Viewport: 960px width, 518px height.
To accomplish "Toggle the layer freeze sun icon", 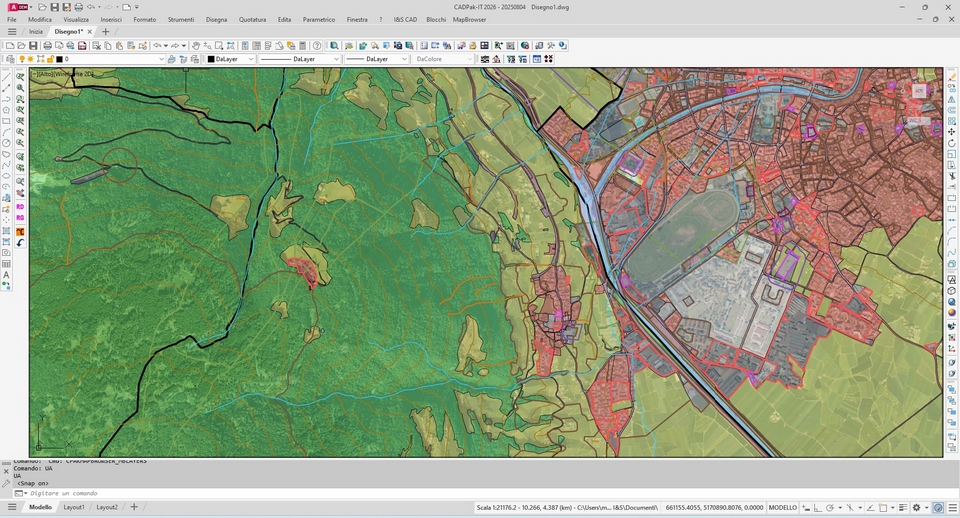I will (30, 59).
